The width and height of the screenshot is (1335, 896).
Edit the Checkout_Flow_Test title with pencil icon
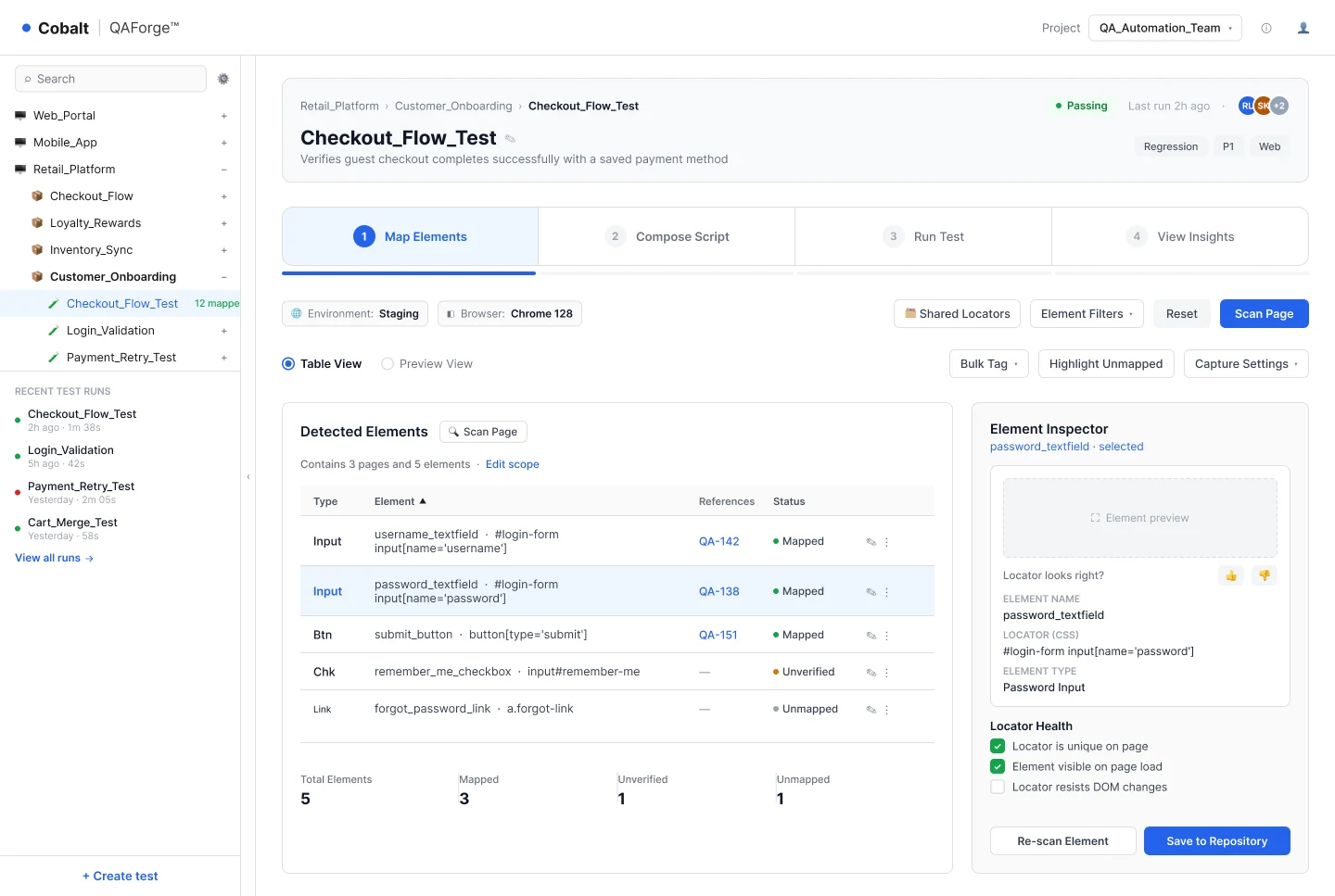[510, 139]
